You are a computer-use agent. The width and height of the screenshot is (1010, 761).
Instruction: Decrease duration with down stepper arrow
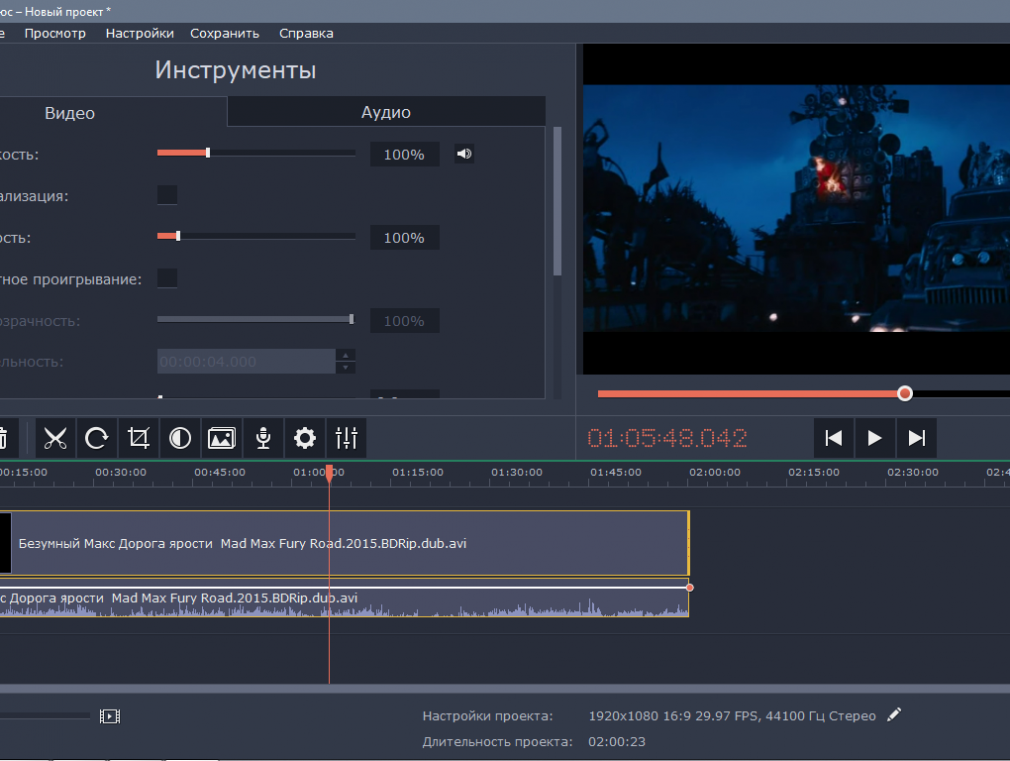(x=346, y=367)
